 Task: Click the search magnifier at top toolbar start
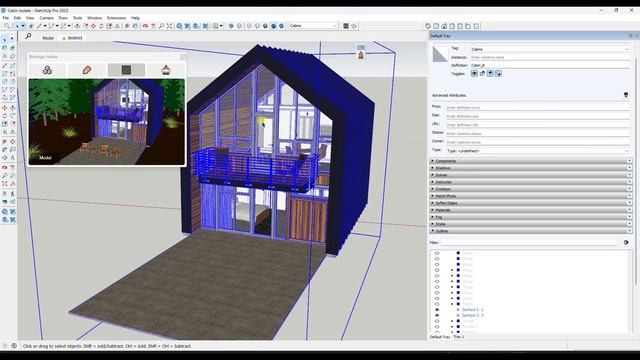(7, 26)
